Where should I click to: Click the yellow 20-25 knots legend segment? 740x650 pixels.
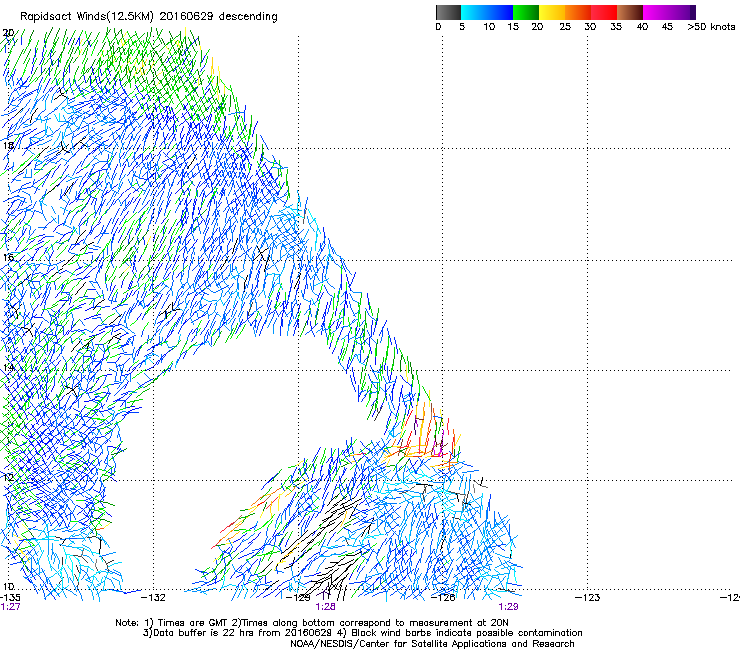(552, 12)
